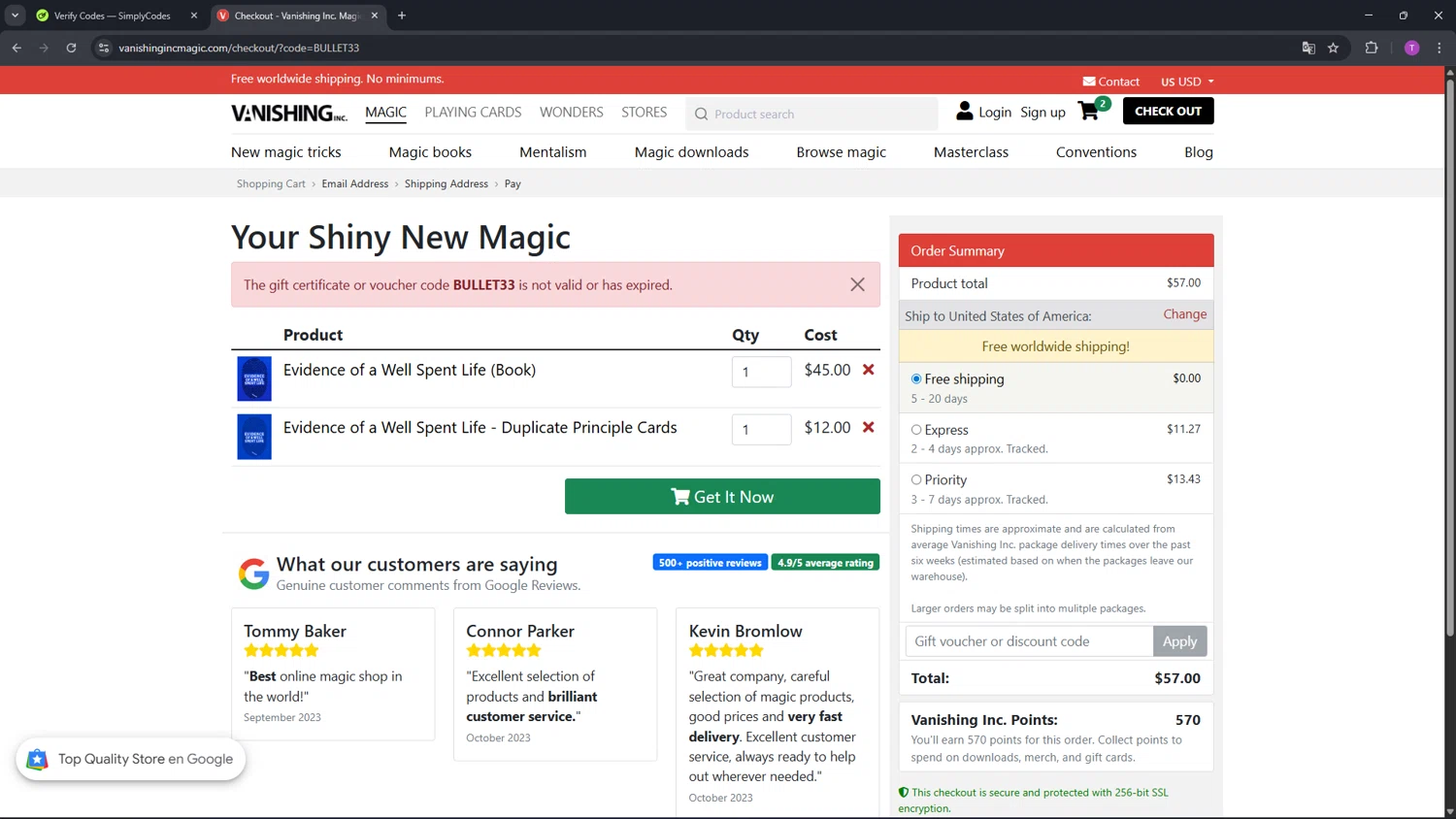Click the page vertical scrollbar
1456x819 pixels.
(x=1450, y=359)
